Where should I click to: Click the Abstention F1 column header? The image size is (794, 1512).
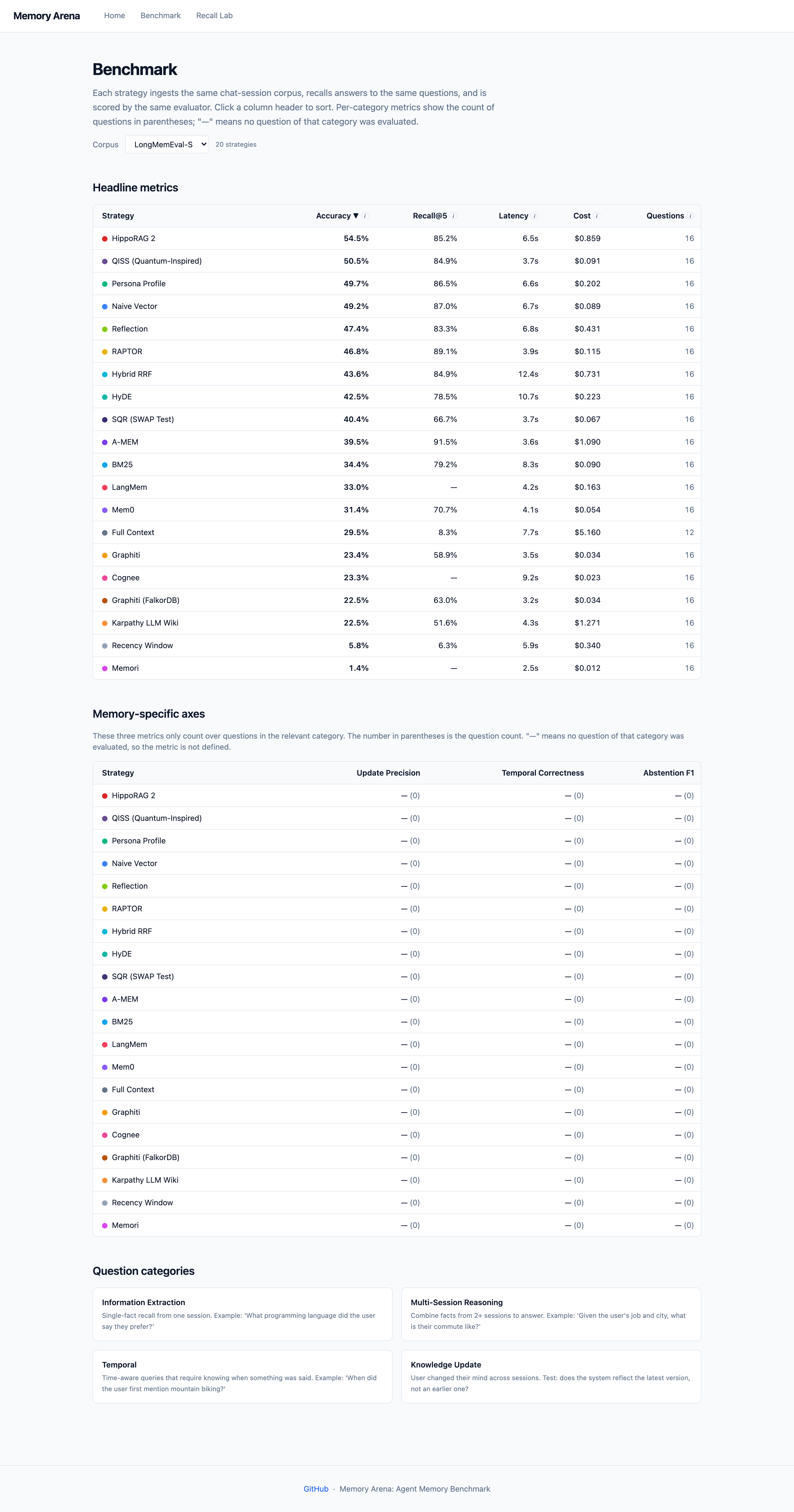pos(668,773)
